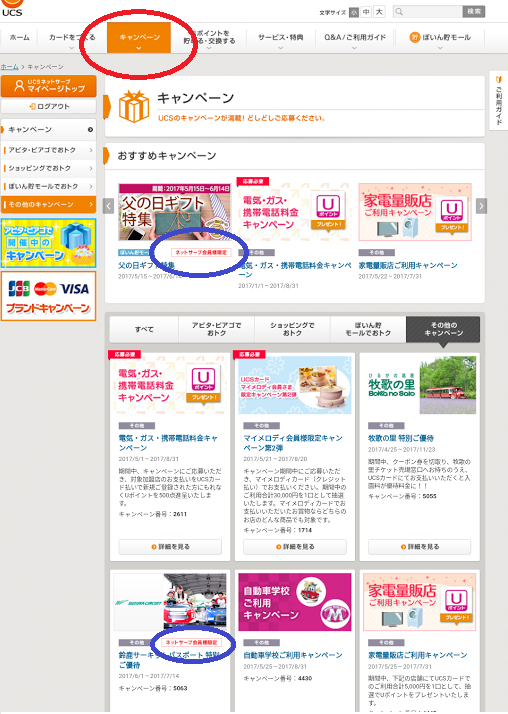The height and width of the screenshot is (714, 508).
Task: Click 詳細を見る for campaign 5055
Action: point(420,546)
